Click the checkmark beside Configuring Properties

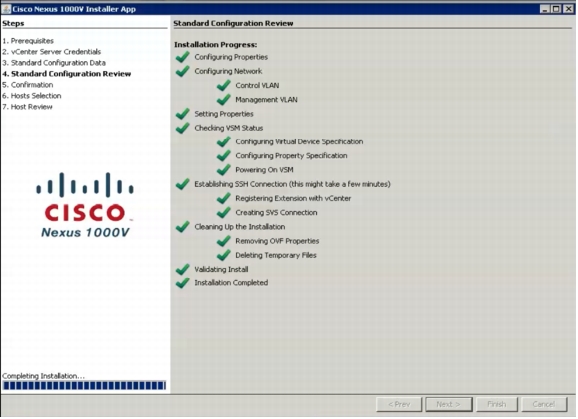182,57
